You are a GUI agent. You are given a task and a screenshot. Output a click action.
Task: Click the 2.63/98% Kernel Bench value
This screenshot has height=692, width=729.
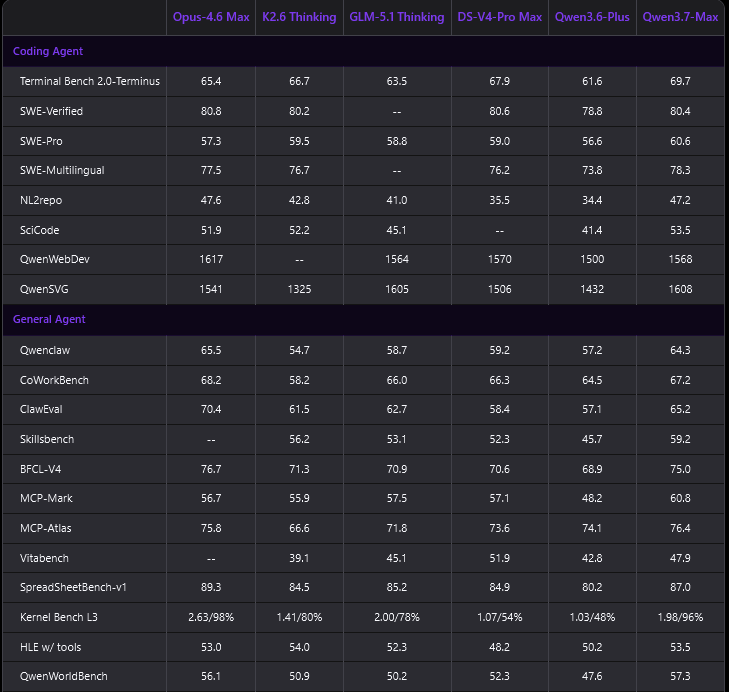(211, 617)
